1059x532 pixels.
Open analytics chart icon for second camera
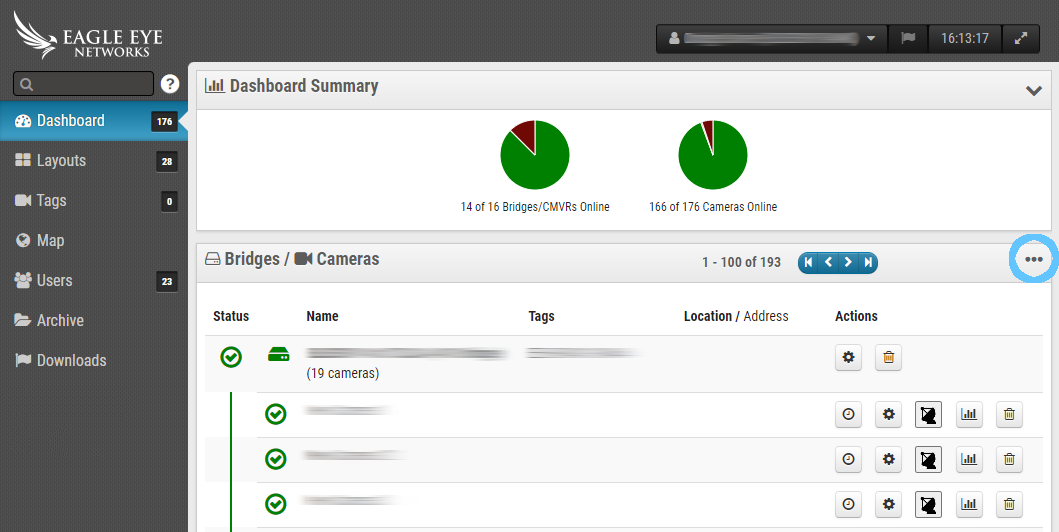[x=968, y=459]
